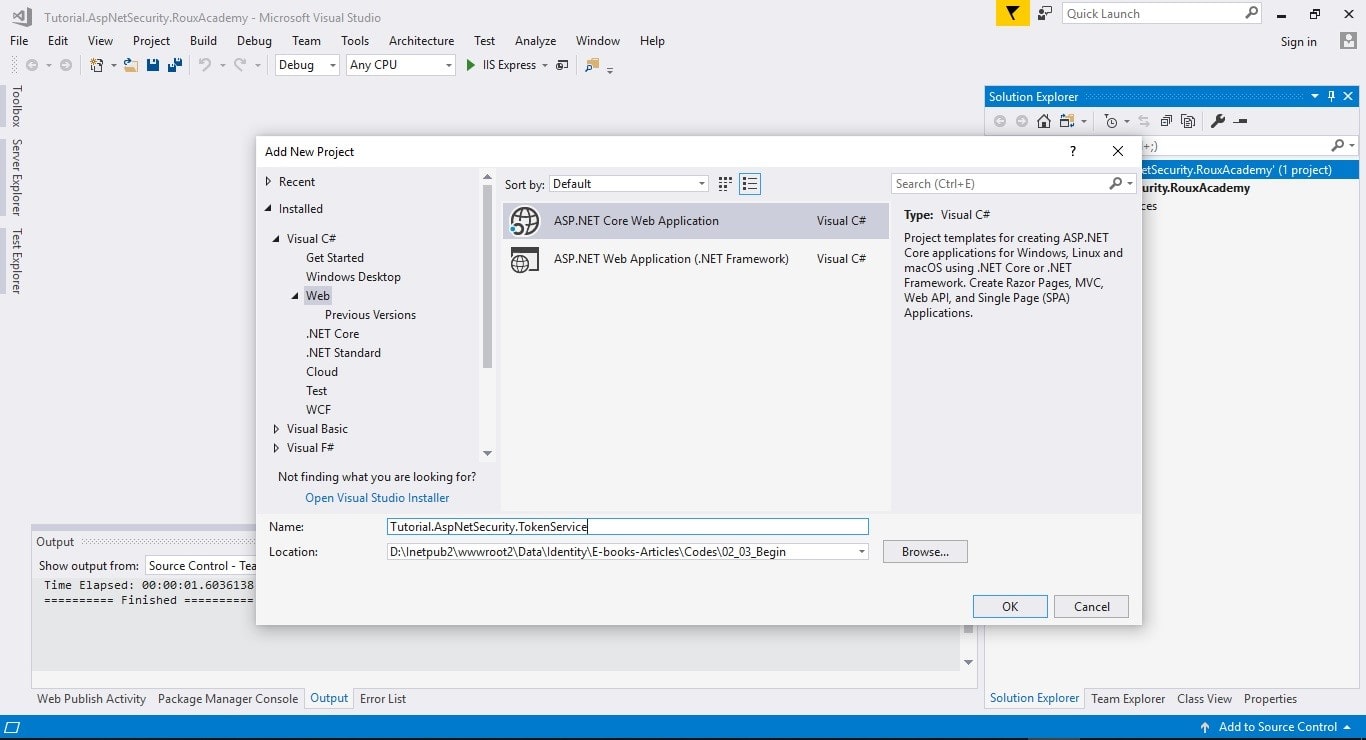Expand the Visual Basic node

pos(277,428)
